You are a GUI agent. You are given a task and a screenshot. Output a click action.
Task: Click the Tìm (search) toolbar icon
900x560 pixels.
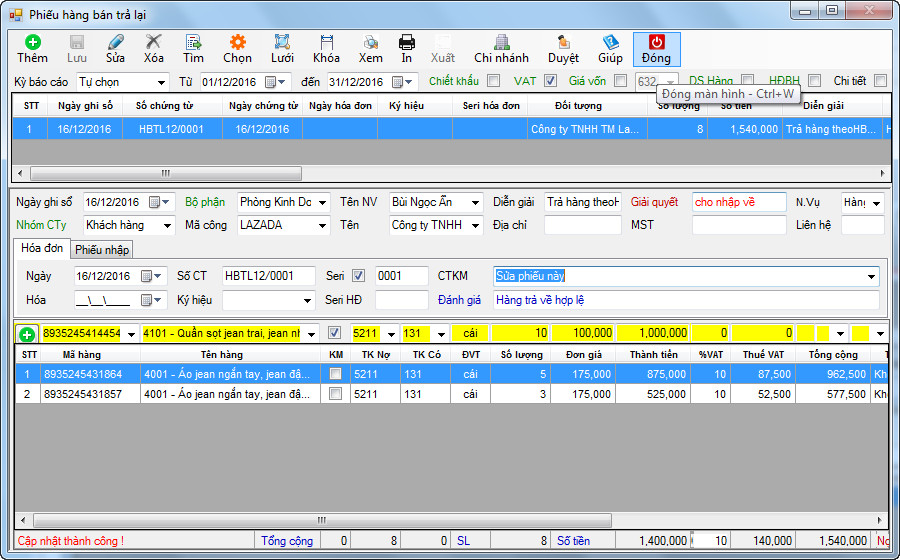click(x=193, y=42)
